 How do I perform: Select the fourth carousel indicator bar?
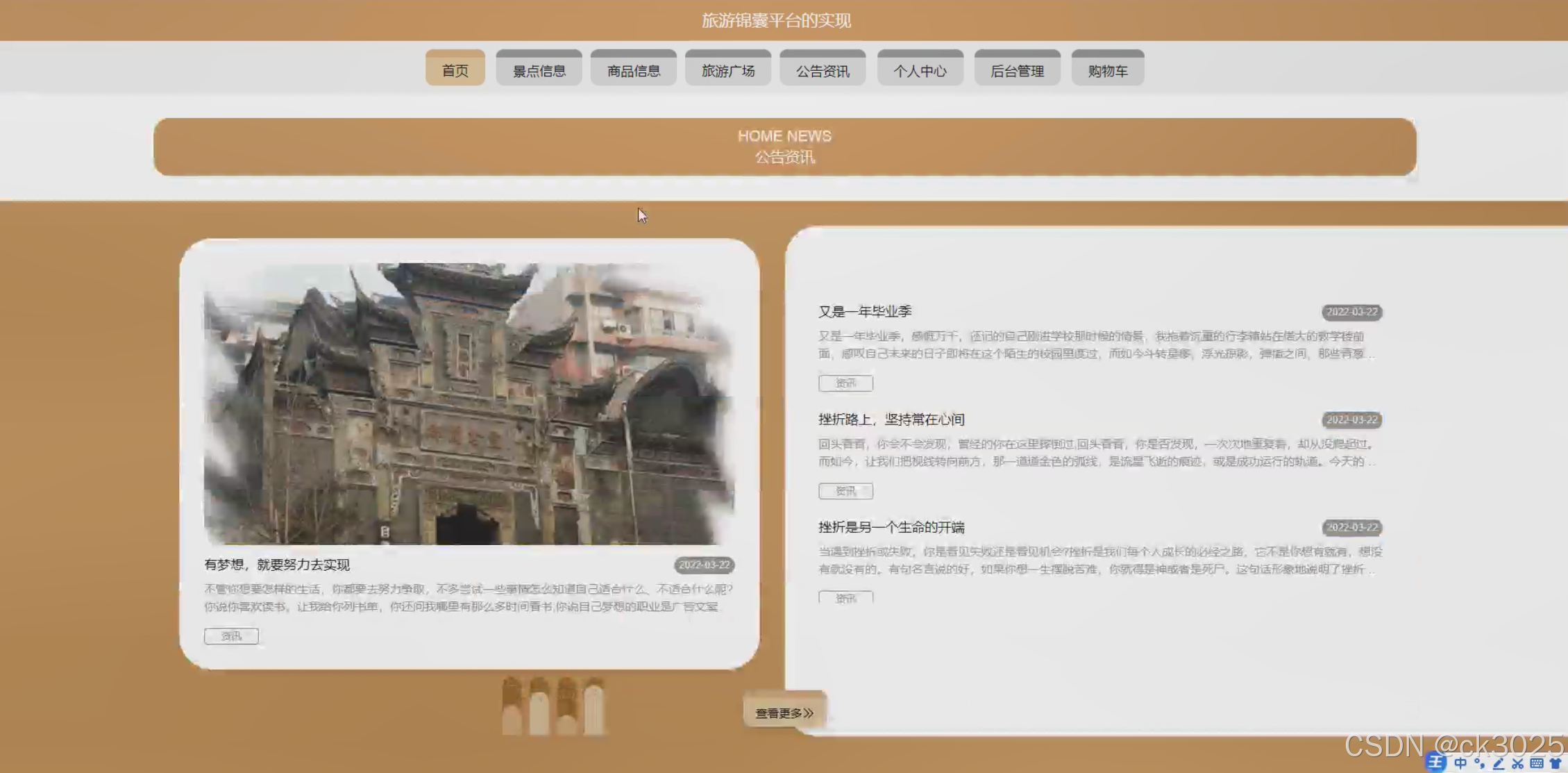(x=593, y=706)
